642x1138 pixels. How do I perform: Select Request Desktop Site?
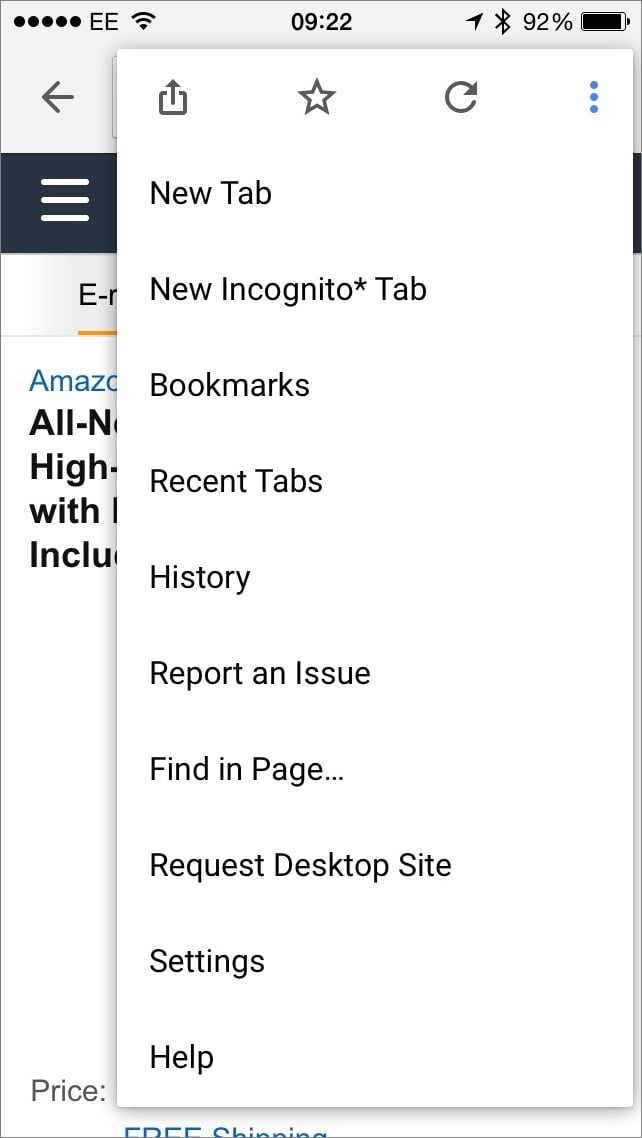pos(300,865)
